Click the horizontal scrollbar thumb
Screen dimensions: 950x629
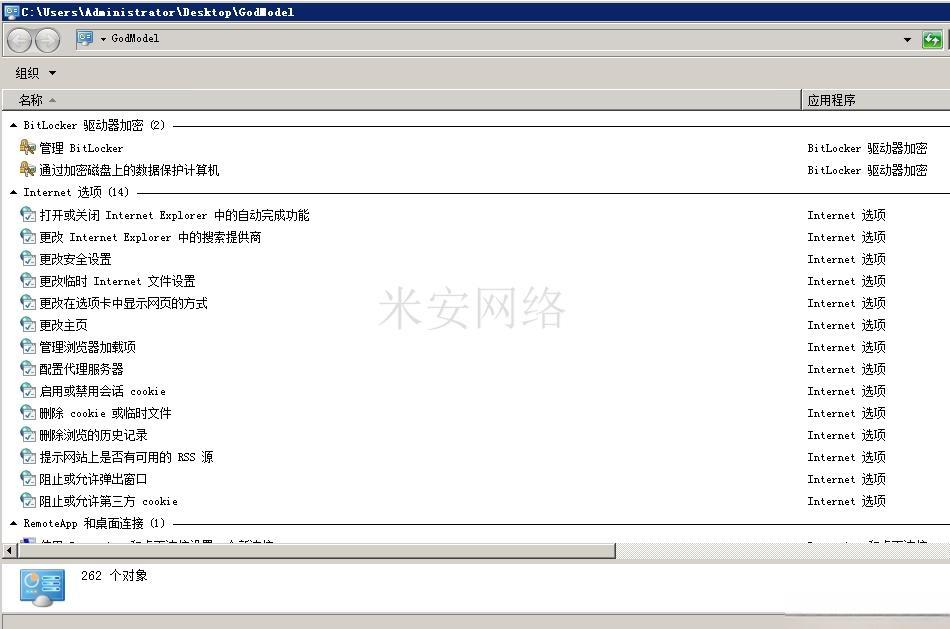coord(316,551)
